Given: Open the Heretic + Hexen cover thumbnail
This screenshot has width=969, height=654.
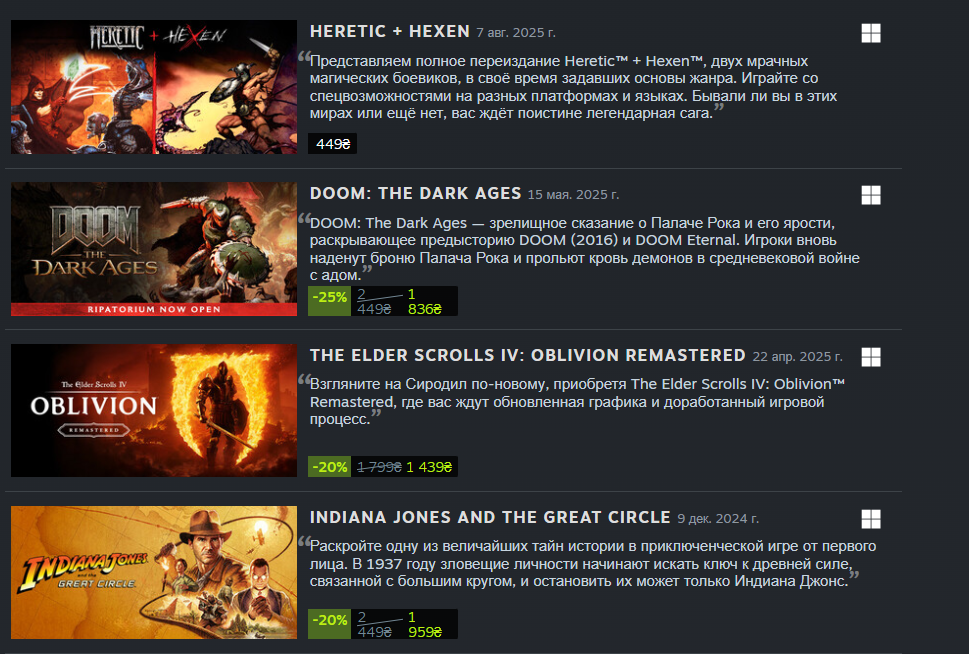Looking at the screenshot, I should coord(154,87).
